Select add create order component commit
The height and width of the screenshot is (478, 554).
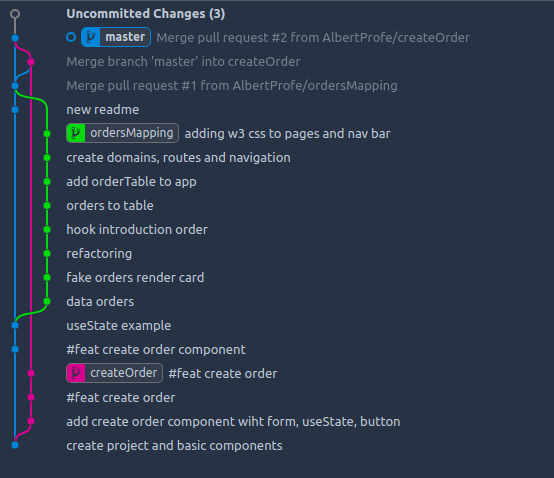pyautogui.click(x=233, y=421)
